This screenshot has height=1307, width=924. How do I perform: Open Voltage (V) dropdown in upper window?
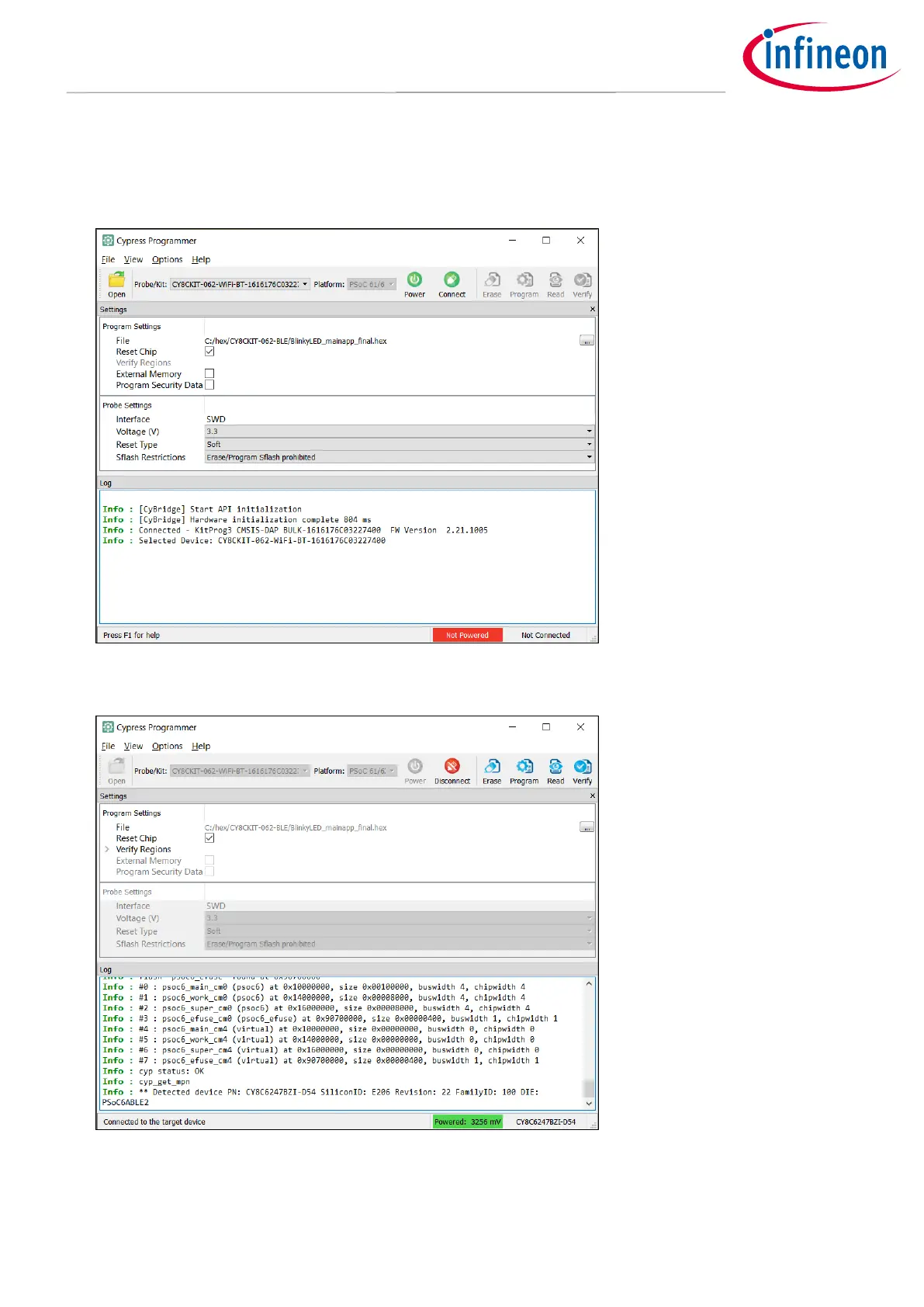pyautogui.click(x=400, y=432)
